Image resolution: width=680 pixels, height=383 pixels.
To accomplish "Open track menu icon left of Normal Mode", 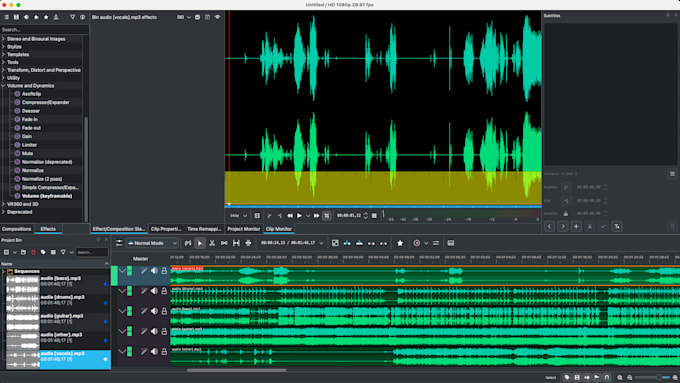I will tap(119, 243).
